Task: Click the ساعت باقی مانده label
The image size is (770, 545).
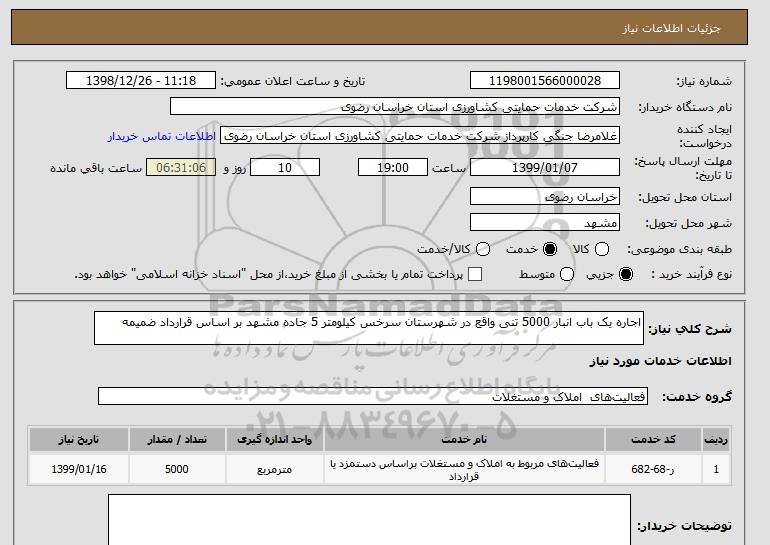Action: point(96,168)
